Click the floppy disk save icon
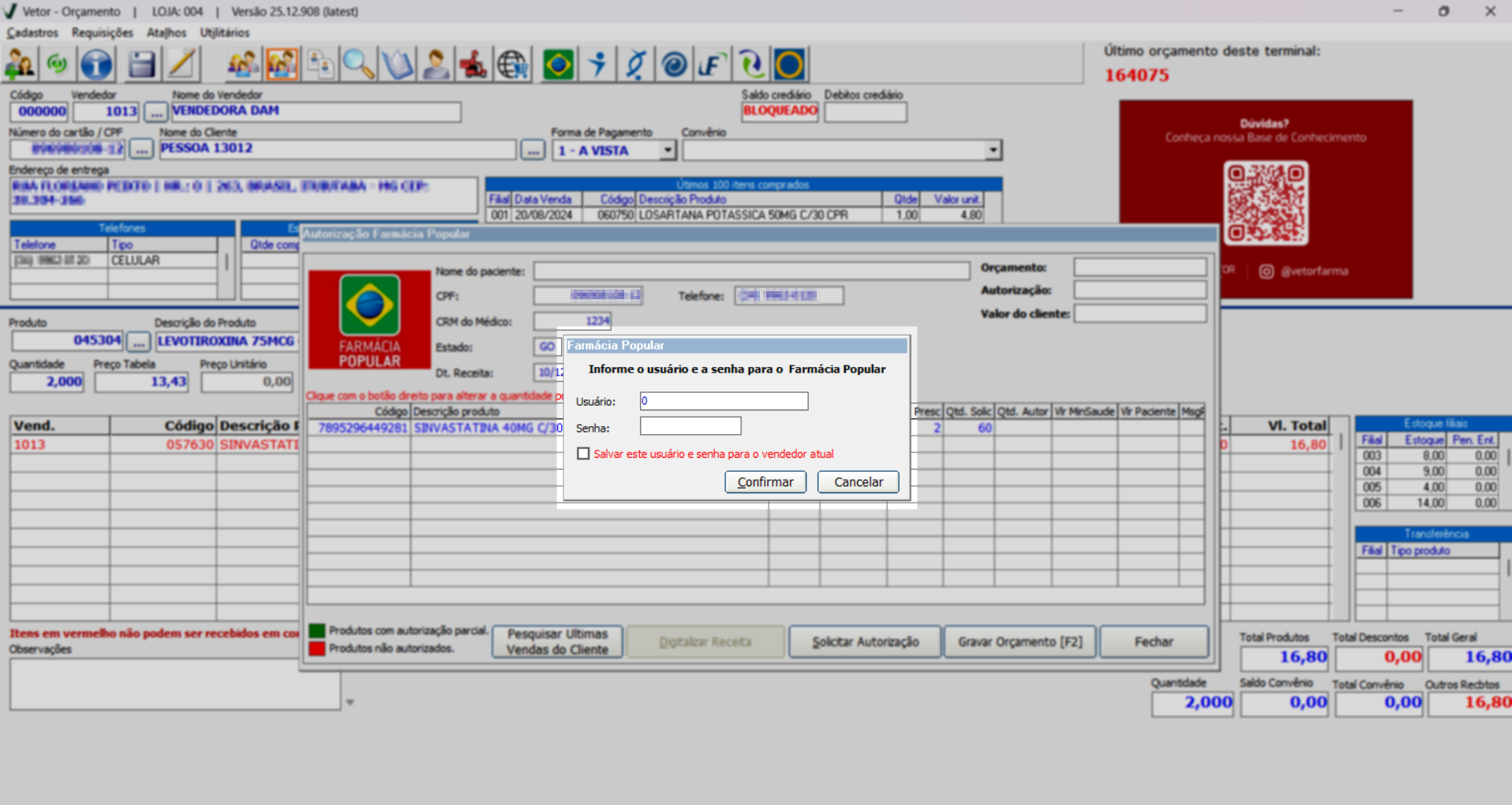Screen dimensions: 1512x805 click(141, 65)
